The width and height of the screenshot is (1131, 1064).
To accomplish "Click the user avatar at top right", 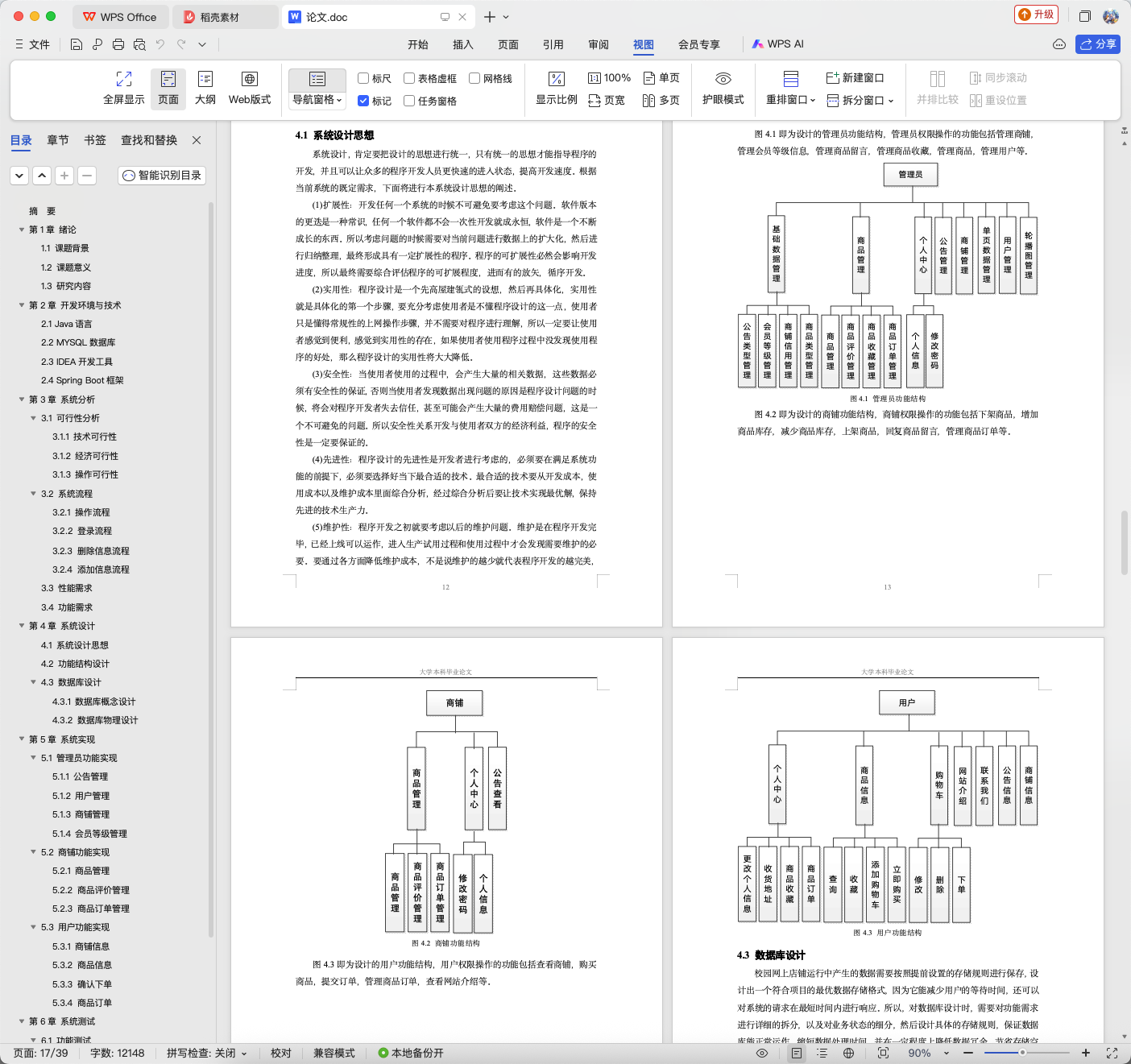I will (x=1111, y=16).
